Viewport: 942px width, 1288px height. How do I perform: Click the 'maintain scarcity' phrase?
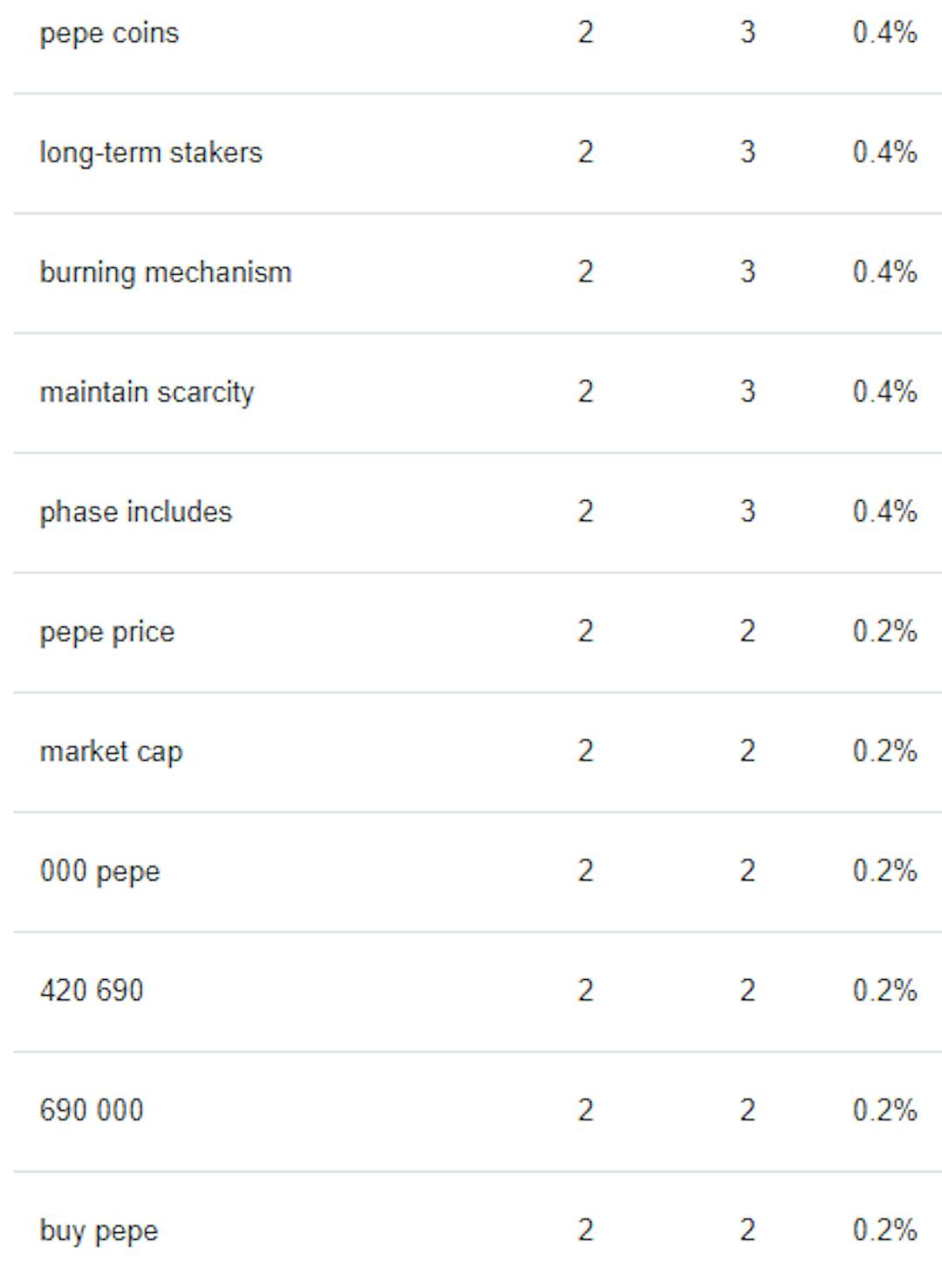pyautogui.click(x=147, y=393)
